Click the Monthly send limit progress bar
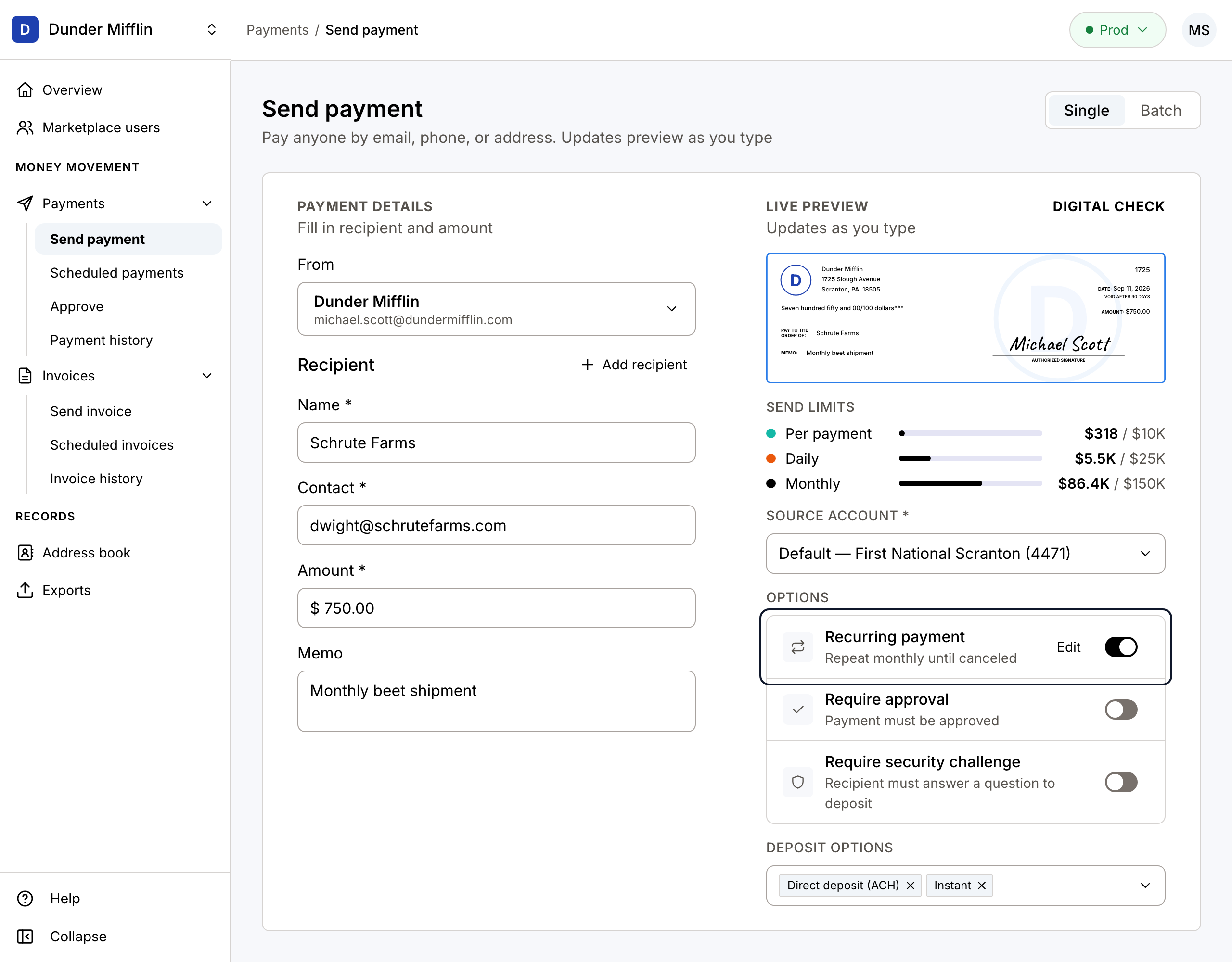This screenshot has width=1232, height=962. click(x=970, y=483)
